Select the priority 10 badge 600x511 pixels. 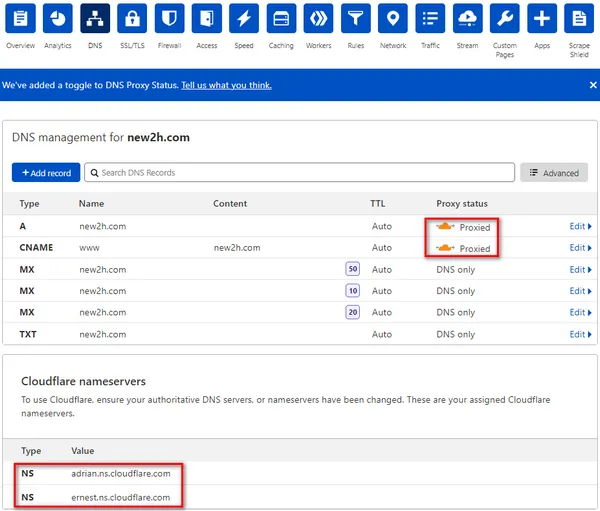click(352, 291)
